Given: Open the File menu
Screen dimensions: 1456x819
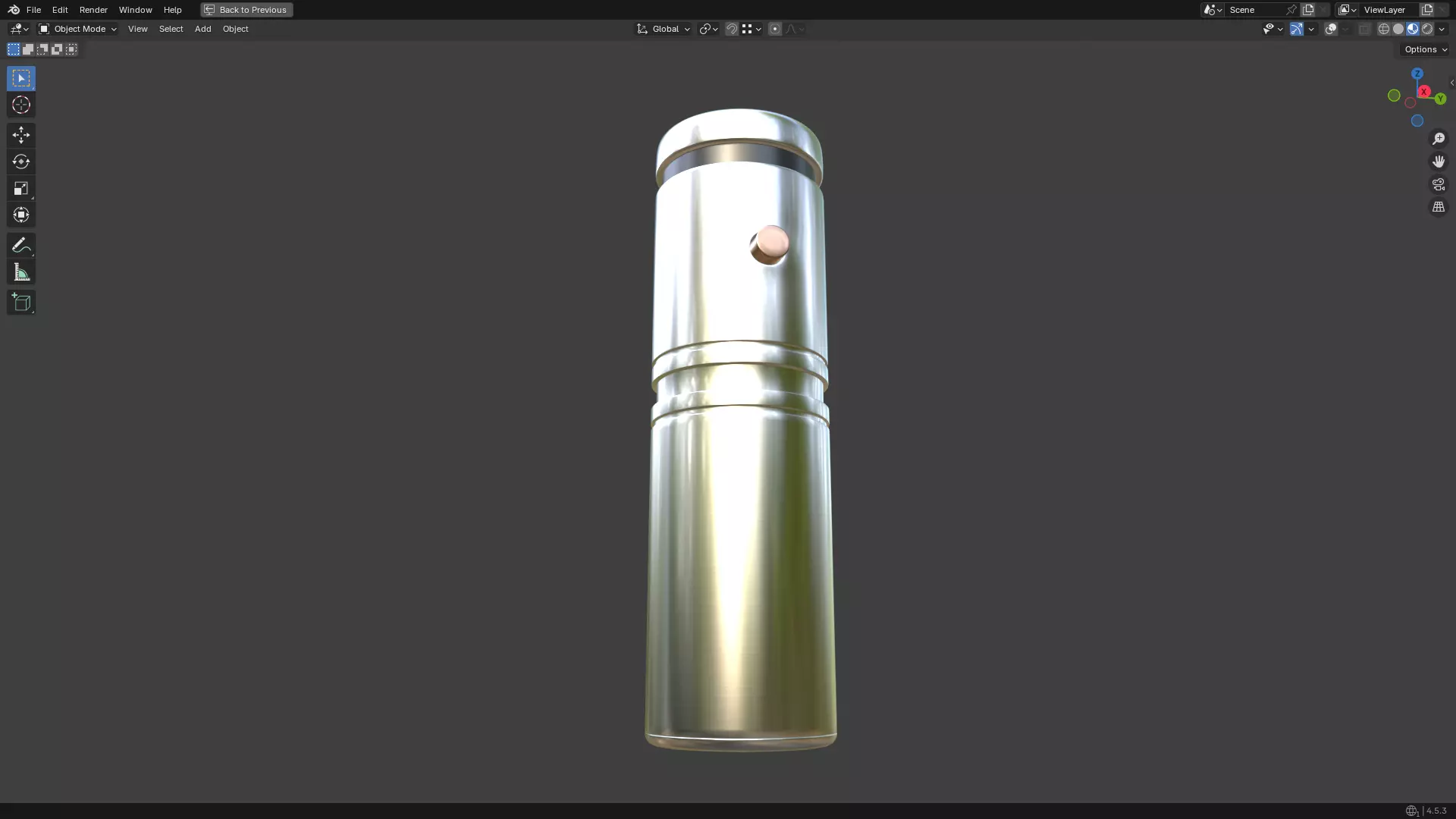Looking at the screenshot, I should click(x=33, y=10).
